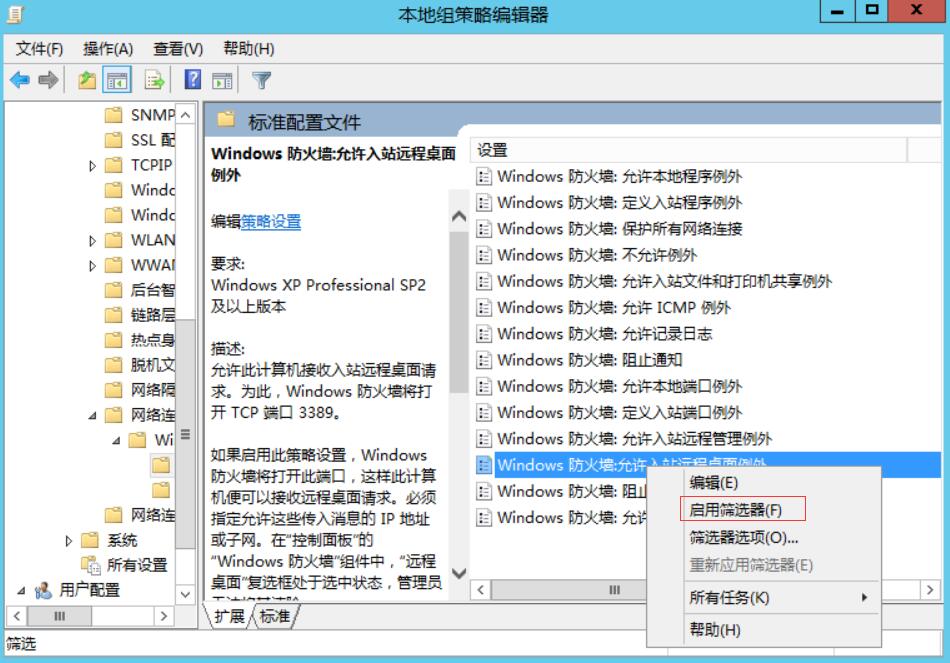Select the WWAN folder in tree
The width and height of the screenshot is (950, 663).
pyautogui.click(x=140, y=265)
